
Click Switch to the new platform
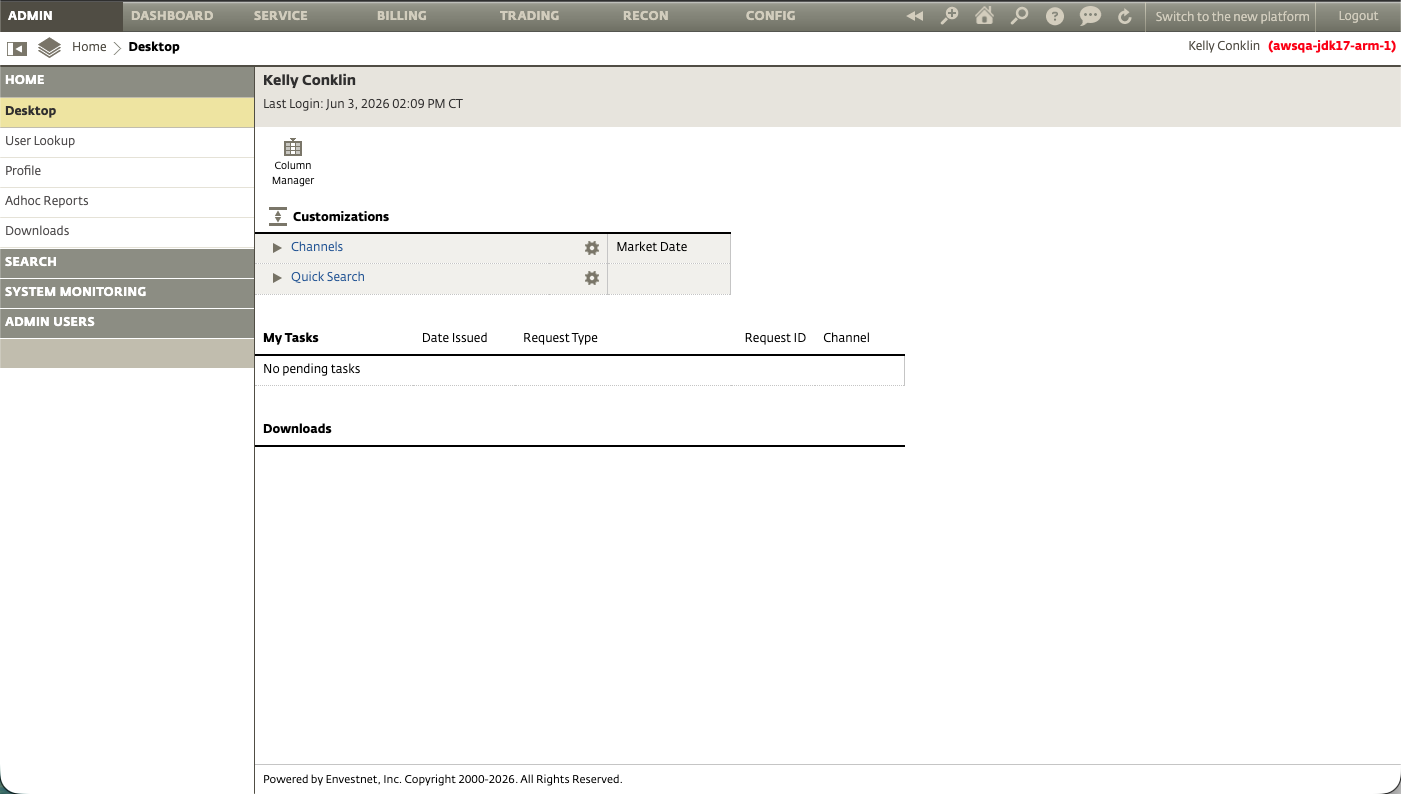[1232, 16]
